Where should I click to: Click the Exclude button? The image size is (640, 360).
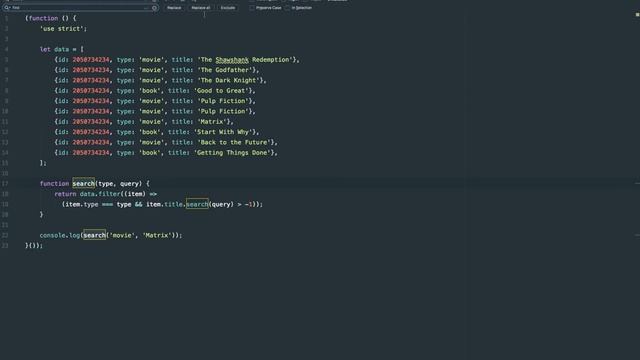(x=228, y=8)
